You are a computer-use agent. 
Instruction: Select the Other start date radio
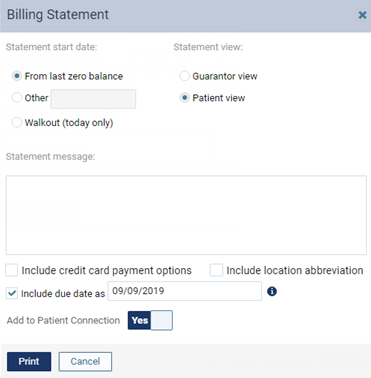click(x=17, y=98)
